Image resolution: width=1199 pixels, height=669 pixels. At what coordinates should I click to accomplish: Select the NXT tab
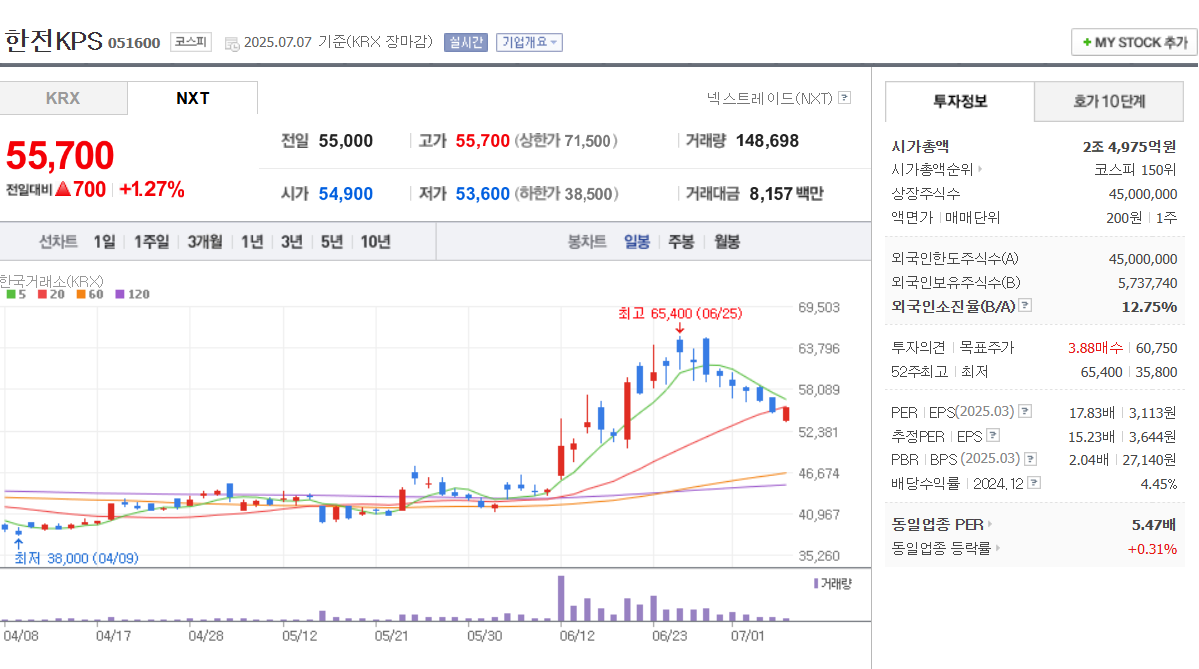193,98
